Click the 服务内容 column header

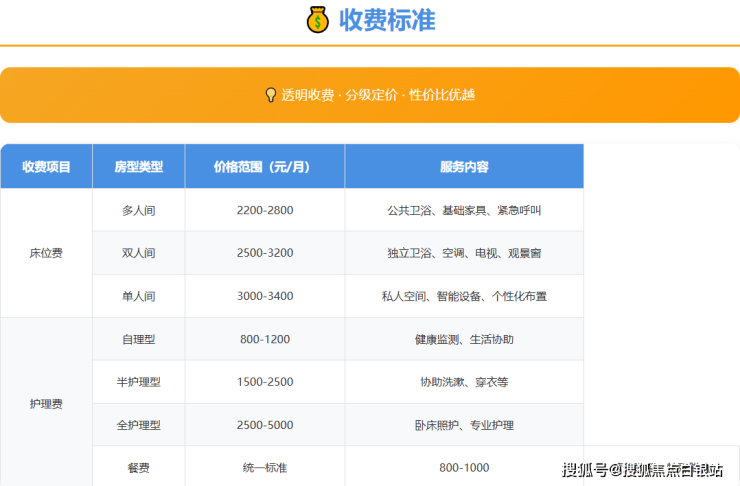tap(464, 167)
